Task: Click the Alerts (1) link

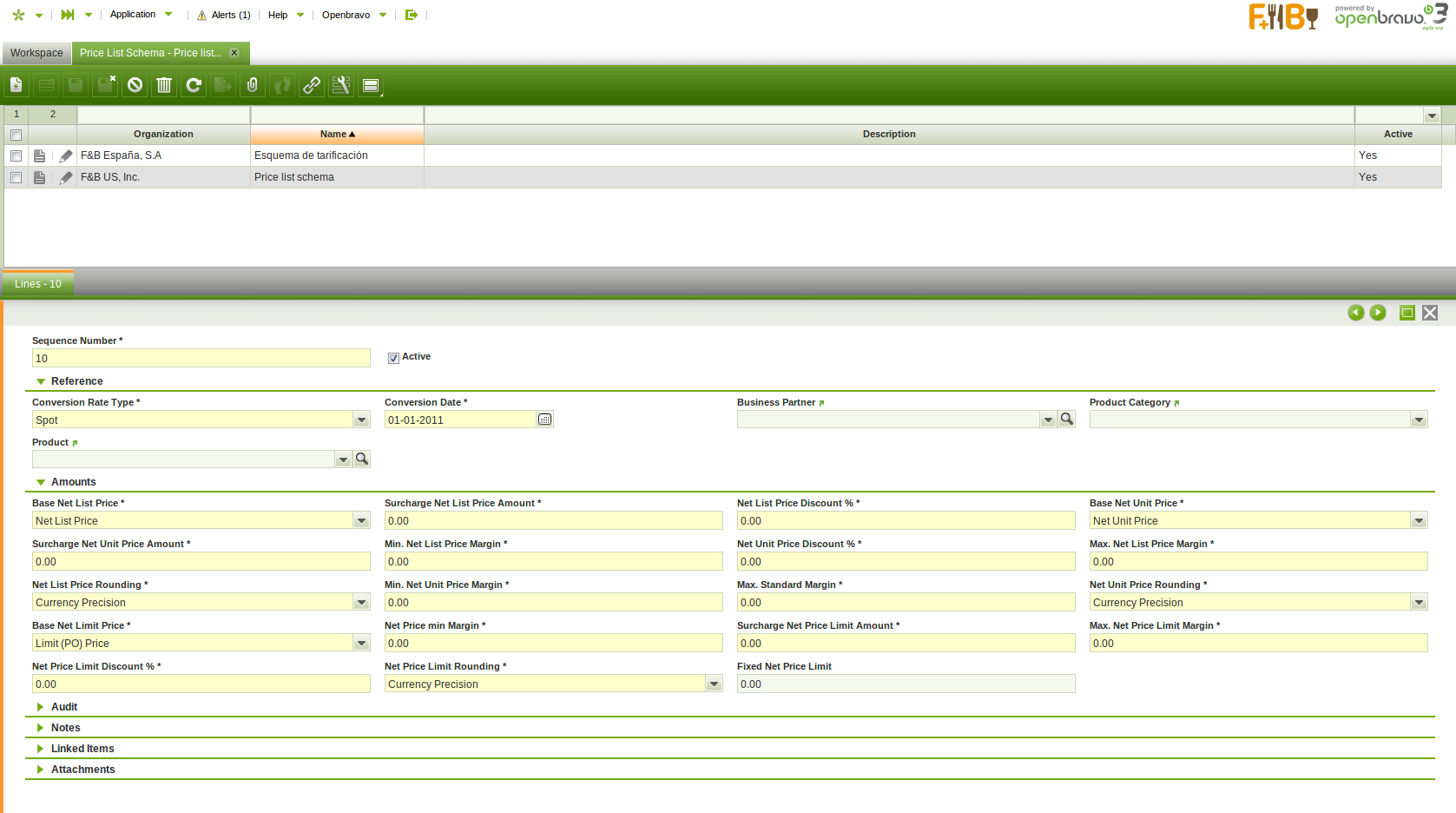Action: [x=230, y=15]
